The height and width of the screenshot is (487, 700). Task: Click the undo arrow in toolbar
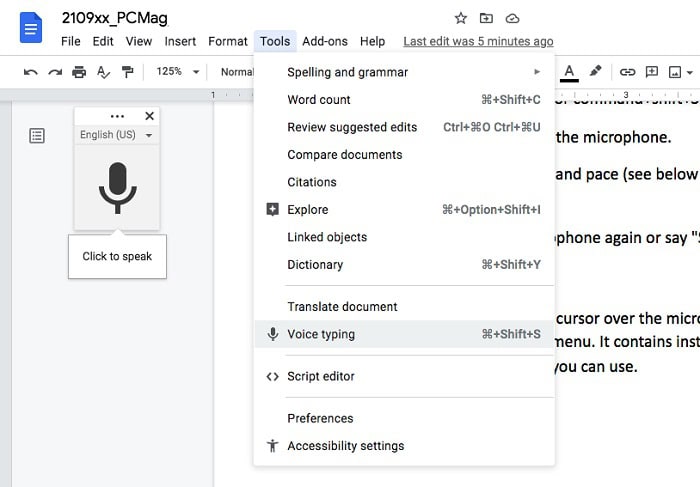point(31,72)
